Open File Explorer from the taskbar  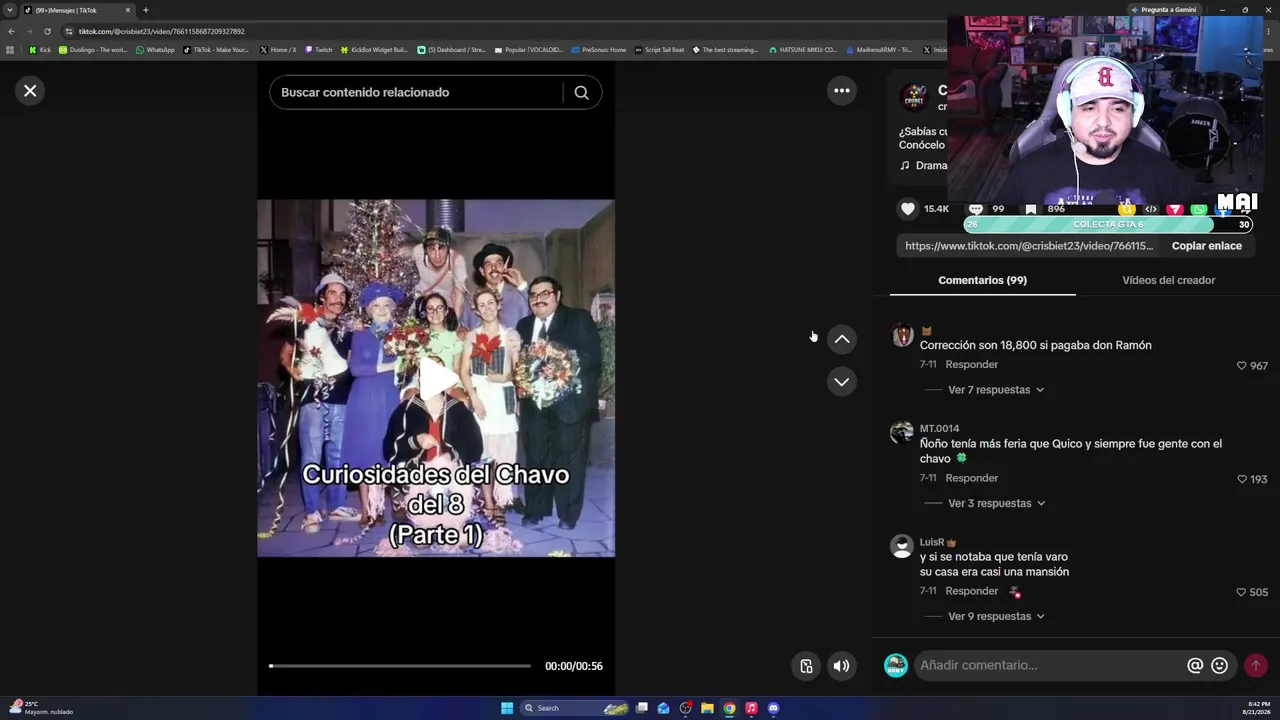pos(707,708)
